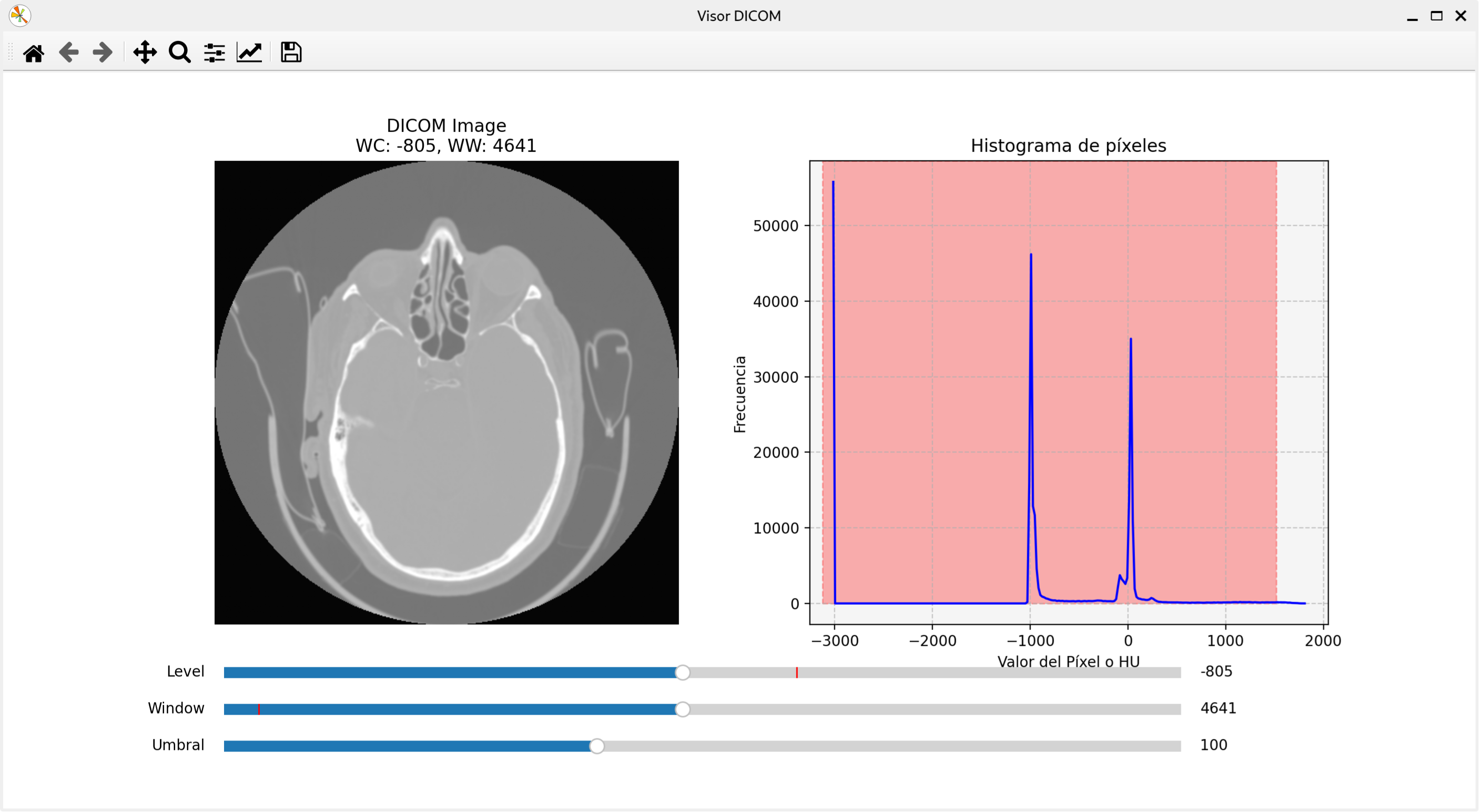
Task: Open Configure subplots sliders icon
Action: tap(214, 53)
